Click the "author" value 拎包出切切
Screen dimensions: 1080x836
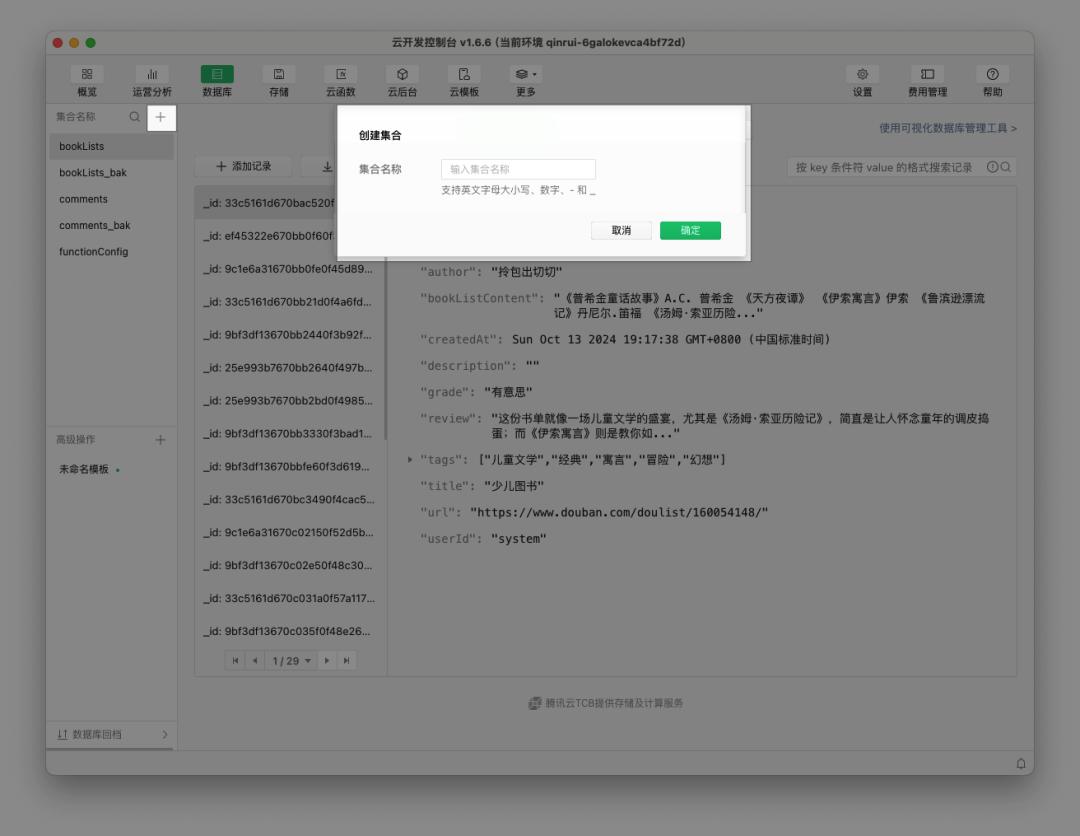(526, 272)
